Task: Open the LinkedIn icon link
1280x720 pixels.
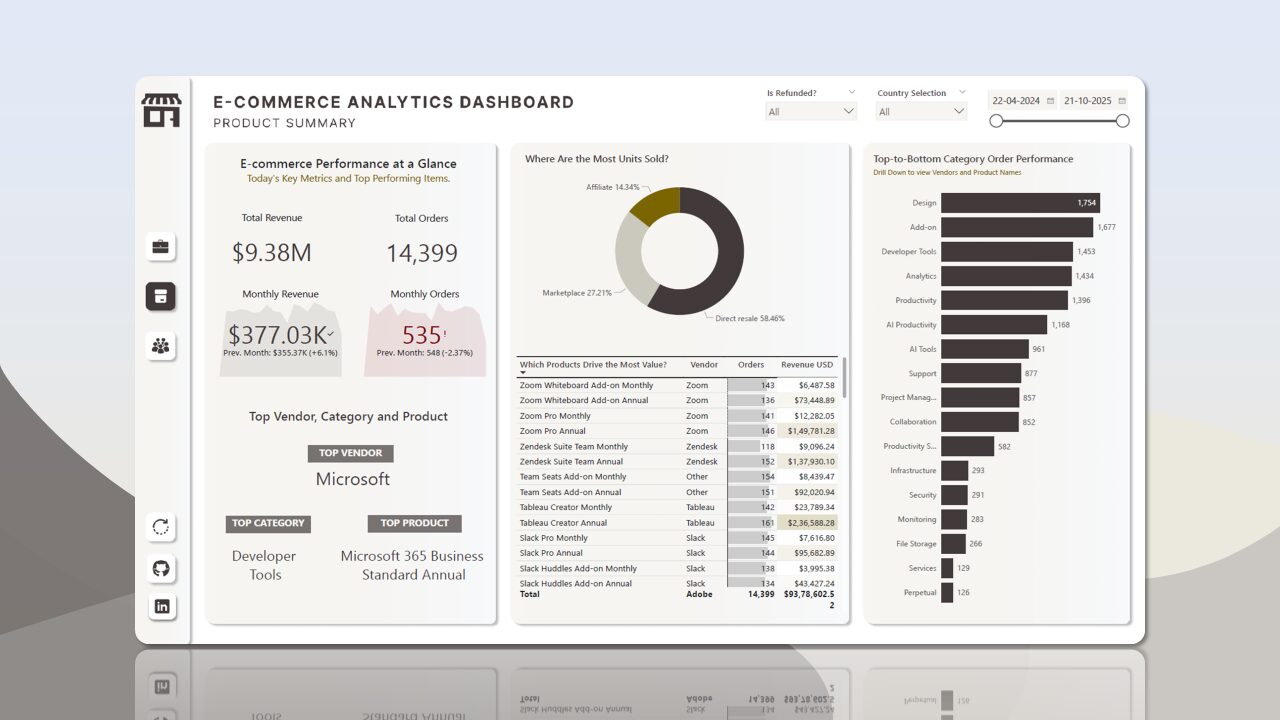Action: (161, 606)
